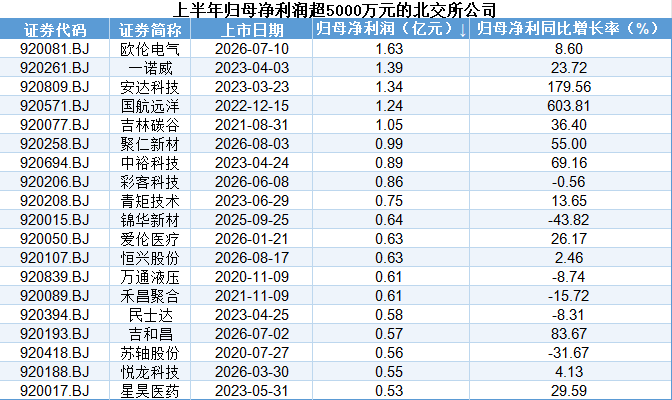
Task: Click listing date 2026-07-10
Action: point(252,49)
